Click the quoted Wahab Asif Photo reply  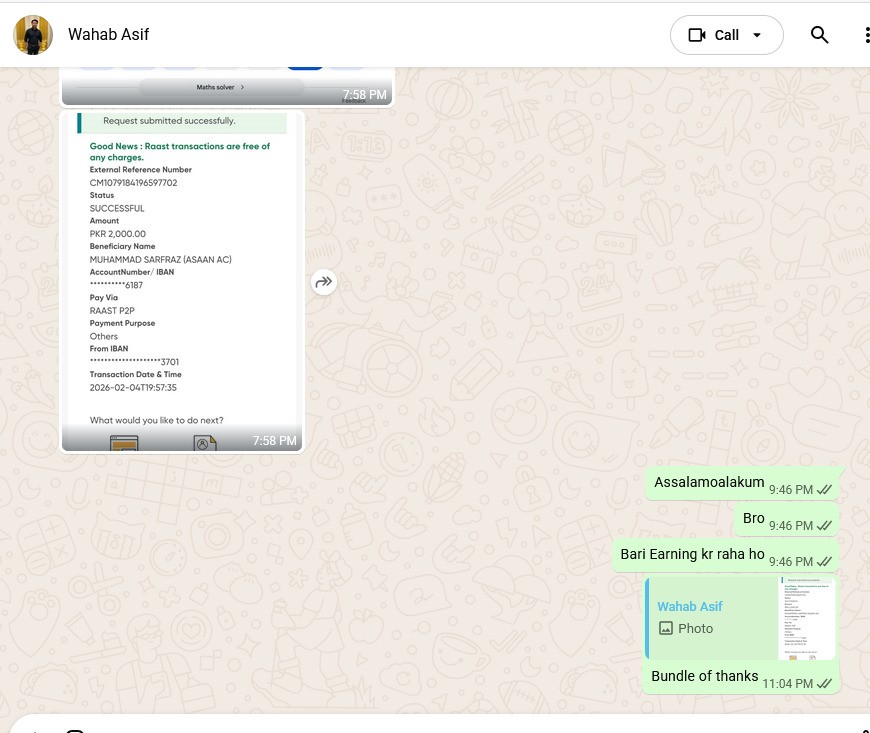pos(710,618)
